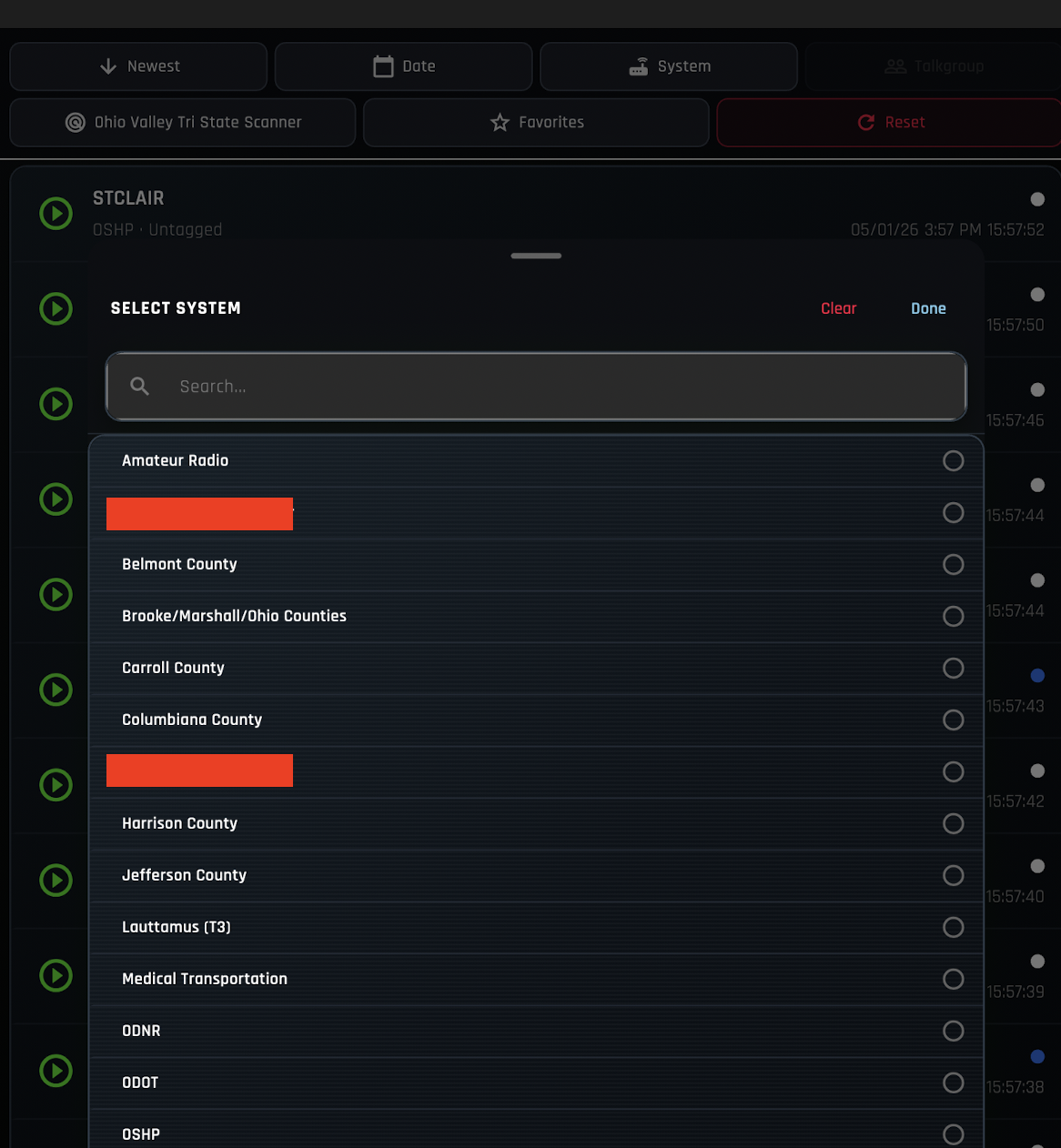Click the 'Carroll County' list label
The image size is (1061, 1148).
click(173, 668)
